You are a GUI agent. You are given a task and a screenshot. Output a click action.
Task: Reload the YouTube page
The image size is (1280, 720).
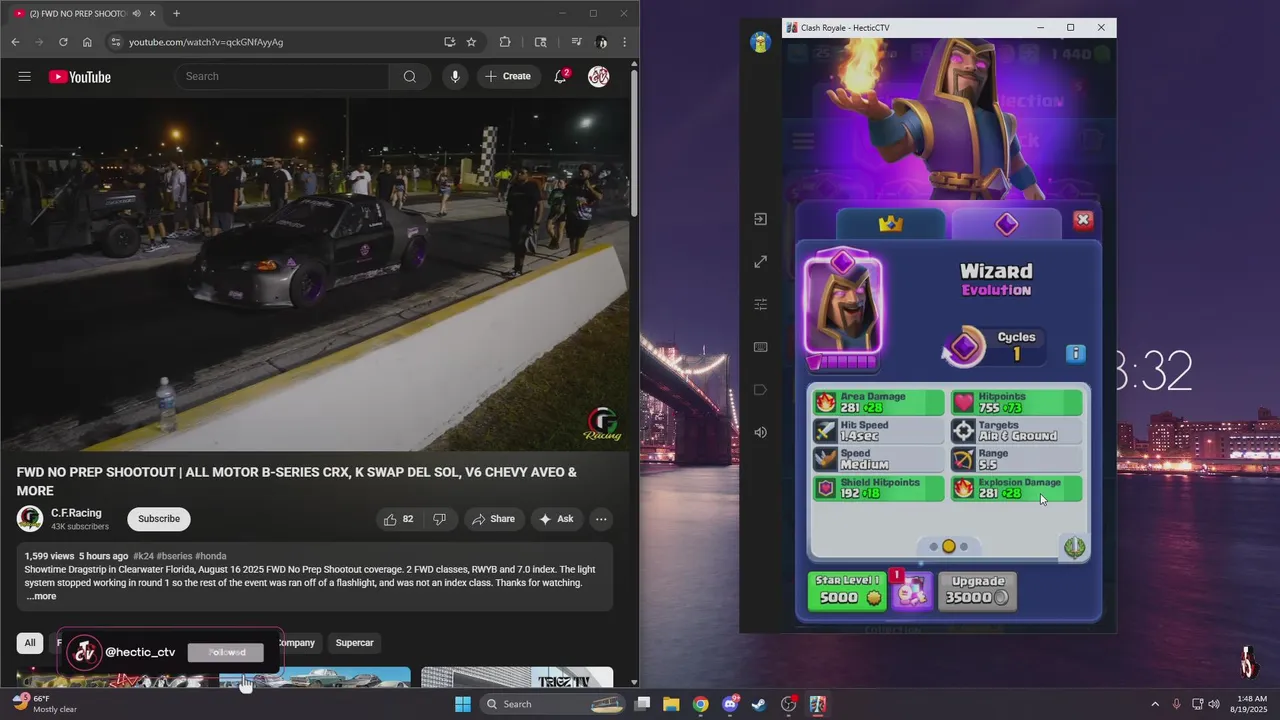click(63, 42)
